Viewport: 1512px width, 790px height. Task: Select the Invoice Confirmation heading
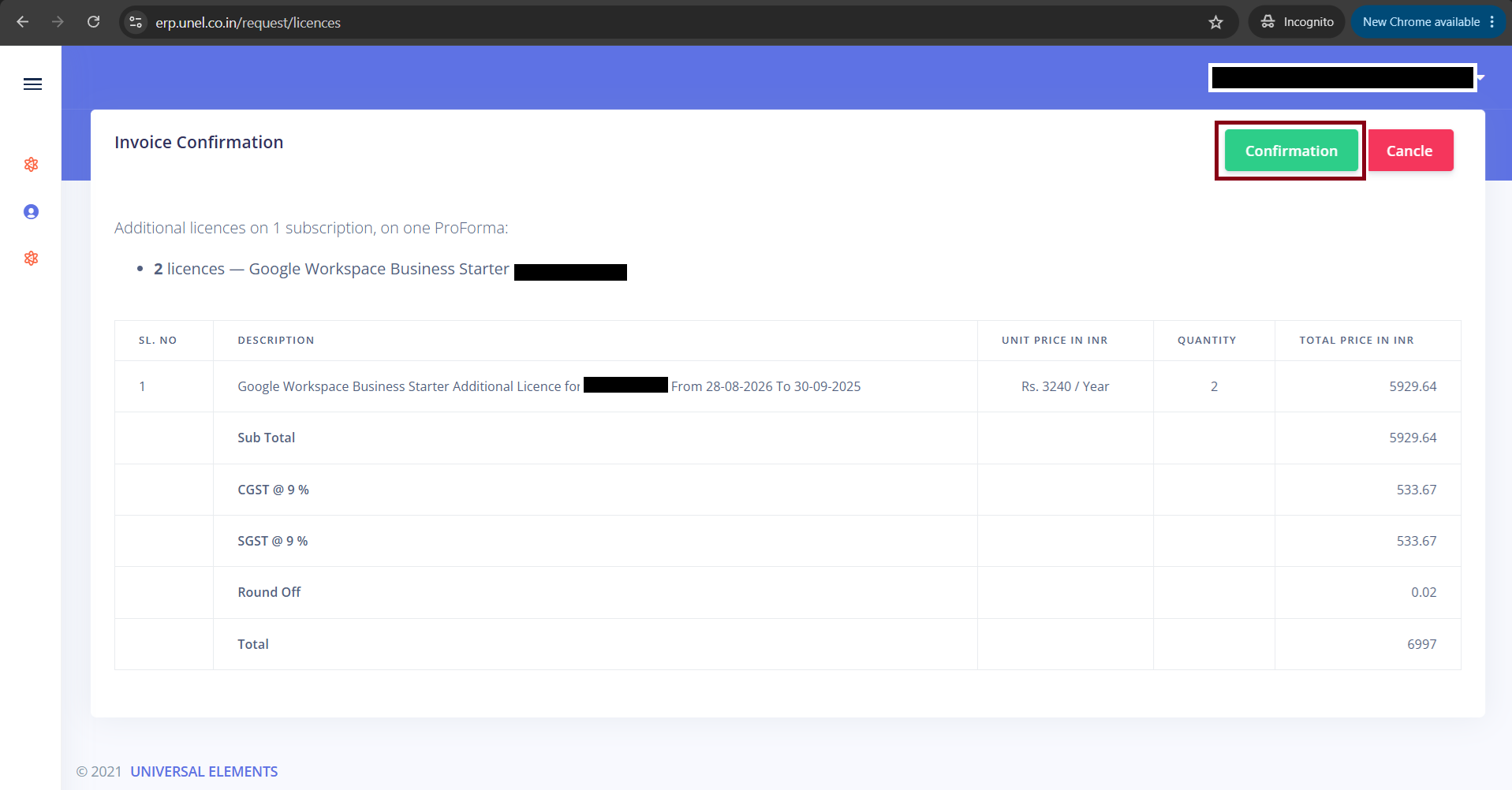coord(199,142)
